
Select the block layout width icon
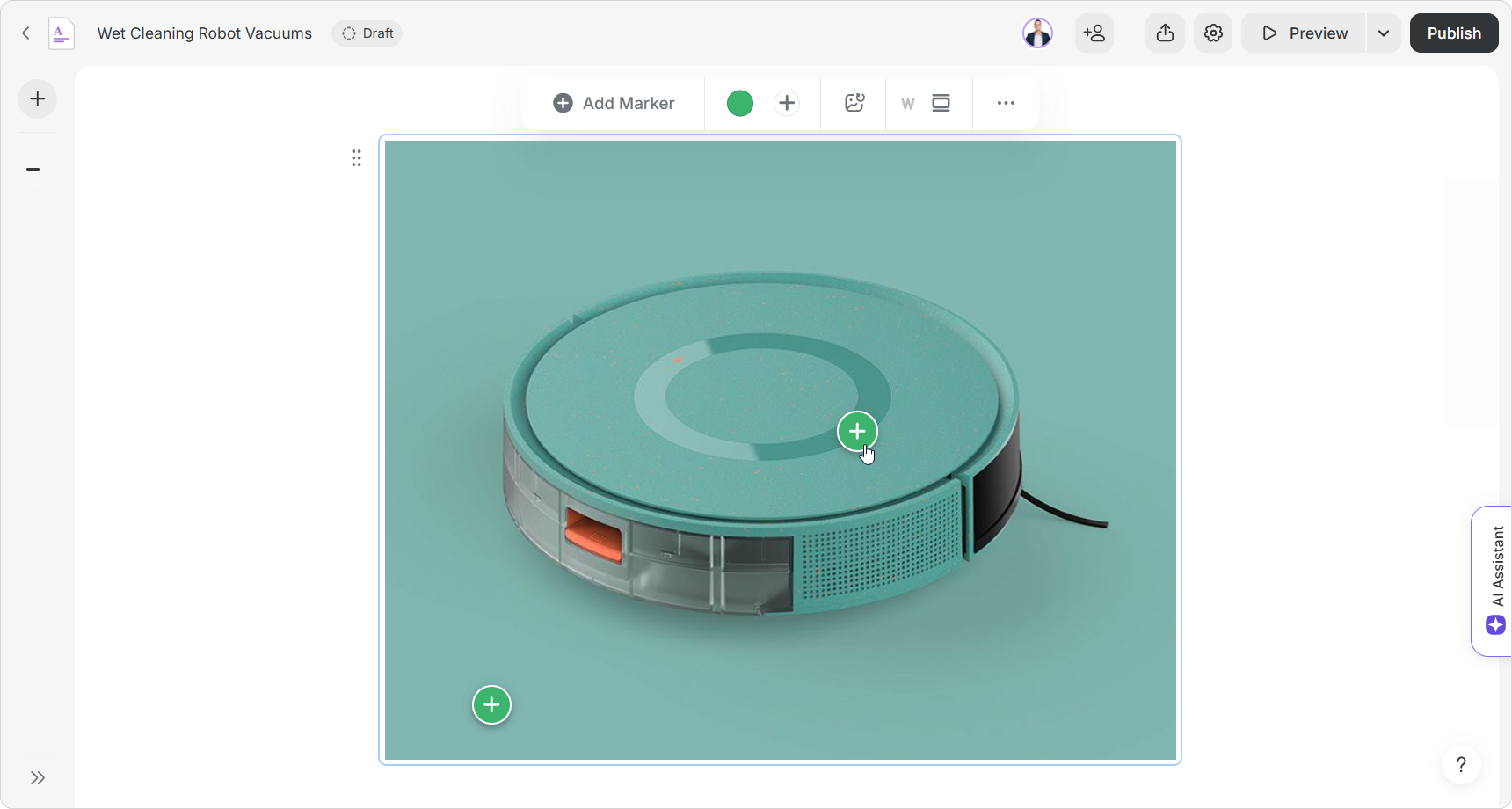point(940,103)
